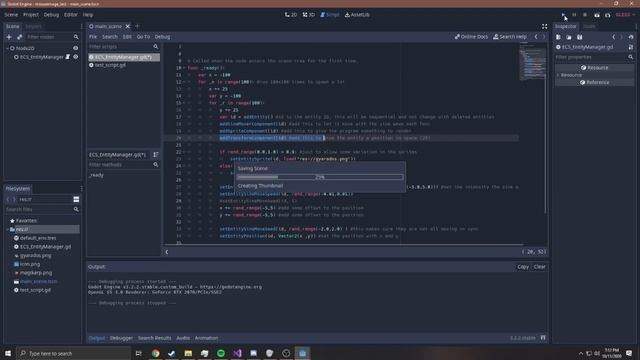This screenshot has width=640, height=360.
Task: Toggle the scripts panel arrow
Action: pos(167,252)
